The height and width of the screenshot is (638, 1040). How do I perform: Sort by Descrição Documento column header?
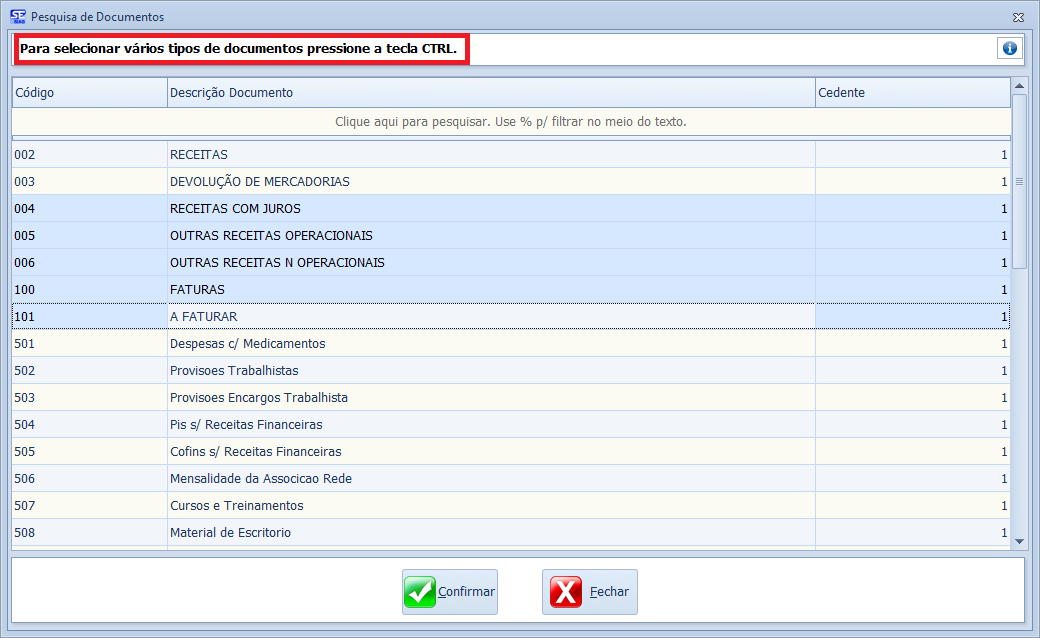point(490,93)
